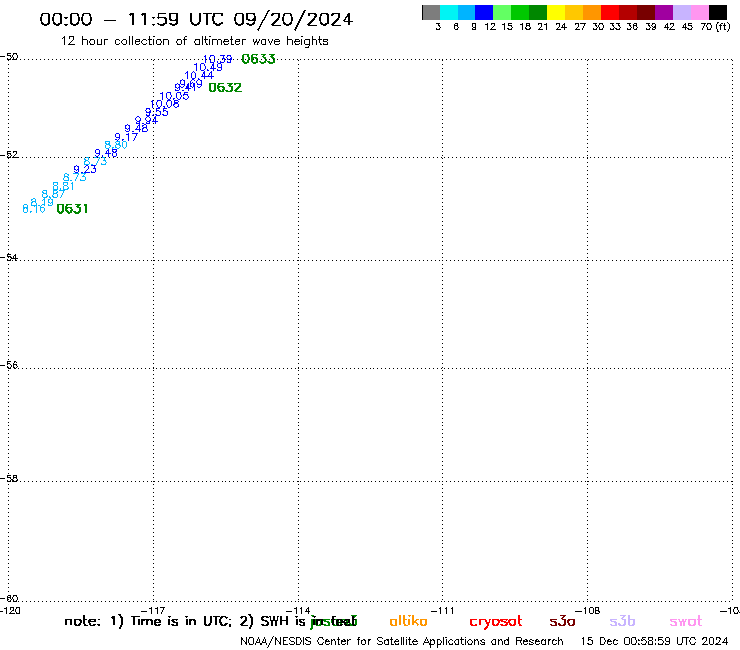Click the orange 'altika' satellite legend label
This screenshot has width=740, height=650.
(x=408, y=621)
